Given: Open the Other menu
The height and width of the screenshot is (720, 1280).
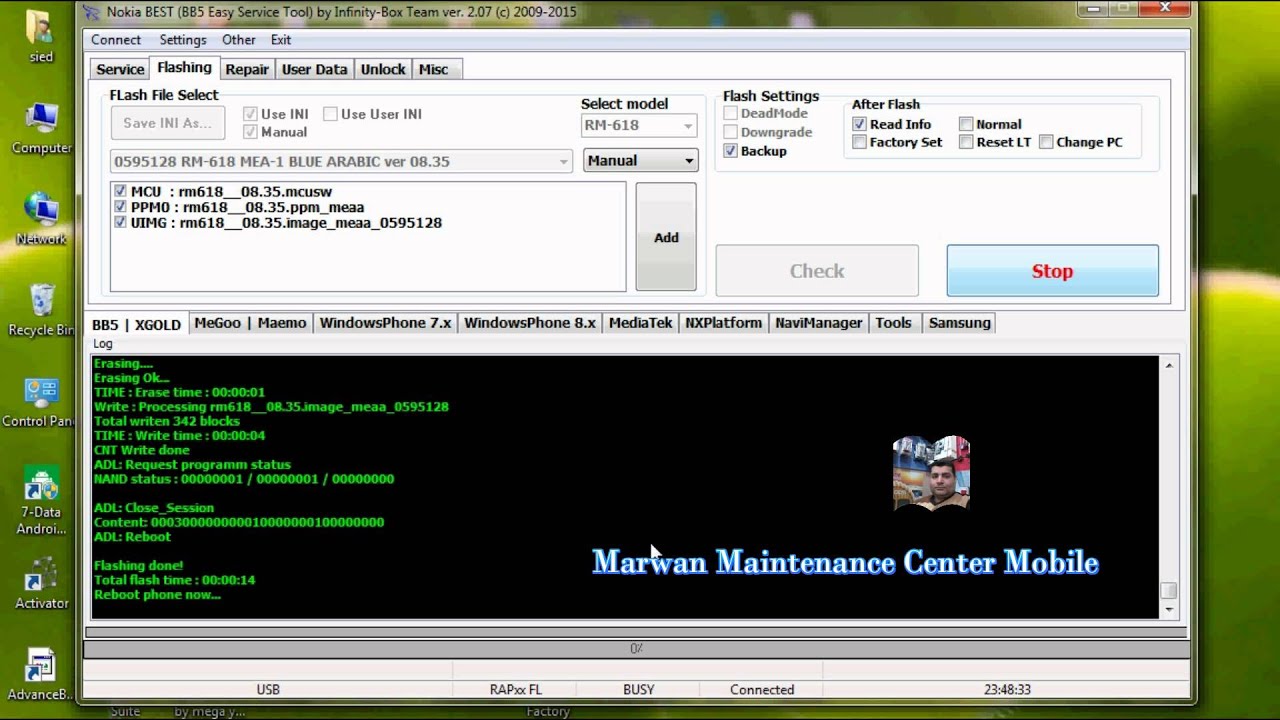Looking at the screenshot, I should pyautogui.click(x=239, y=40).
